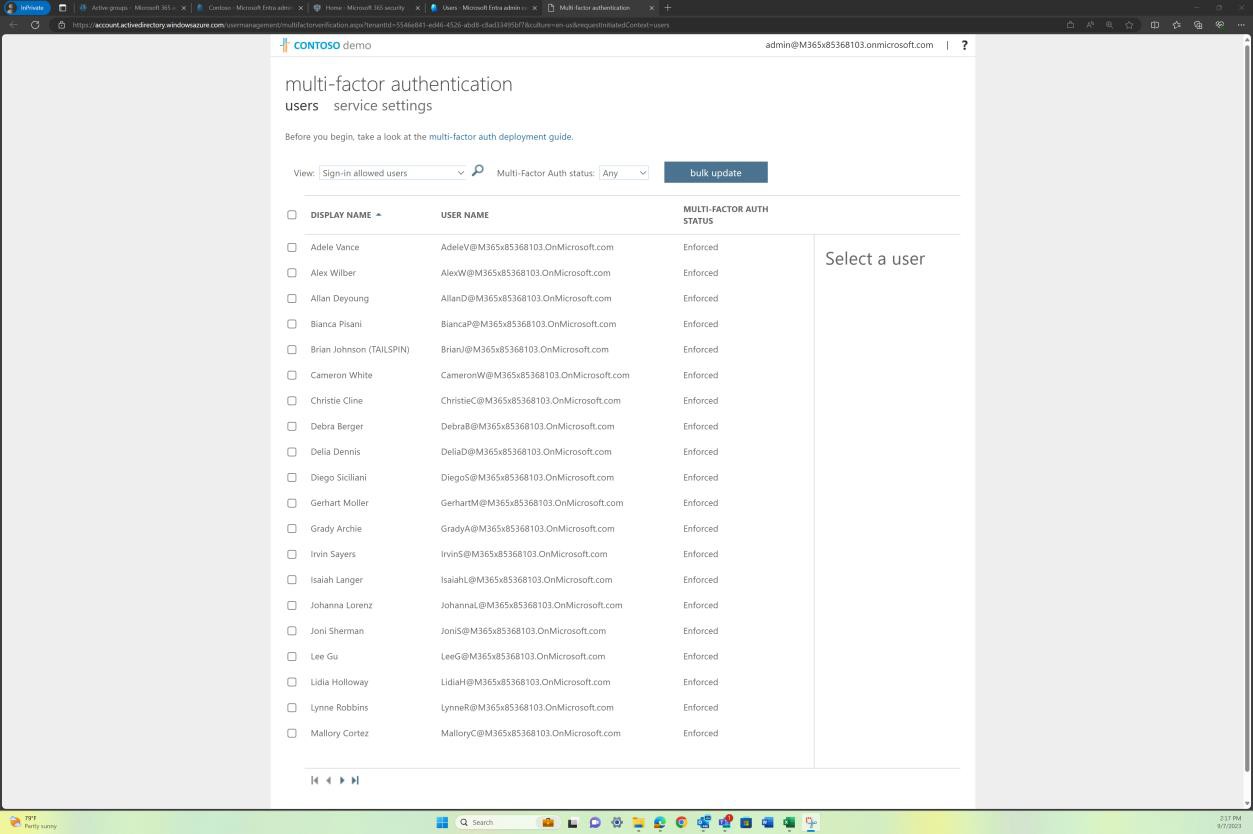Check the select-all users checkbox

(x=292, y=214)
